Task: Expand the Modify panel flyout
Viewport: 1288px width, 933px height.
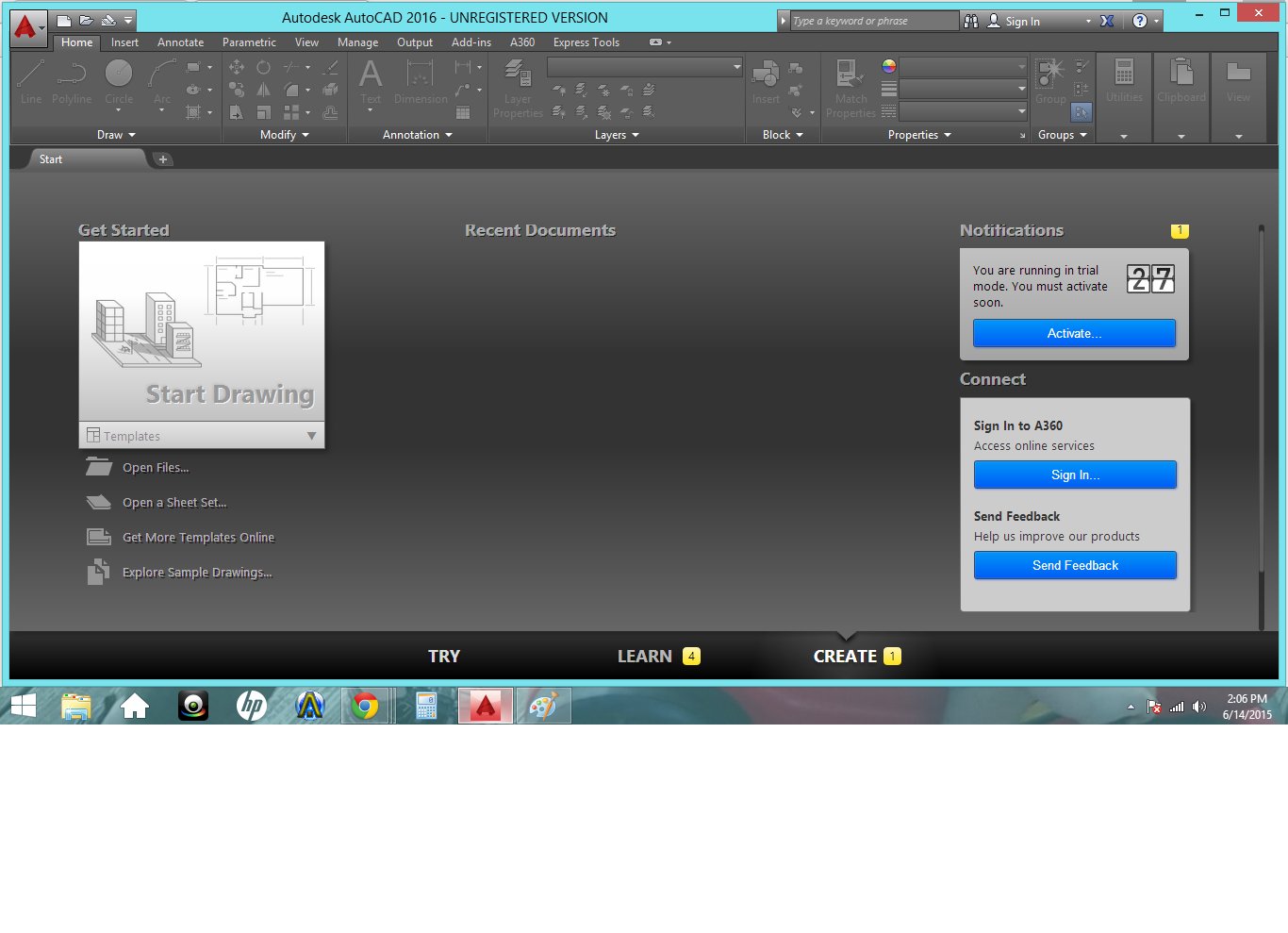Action: click(285, 135)
